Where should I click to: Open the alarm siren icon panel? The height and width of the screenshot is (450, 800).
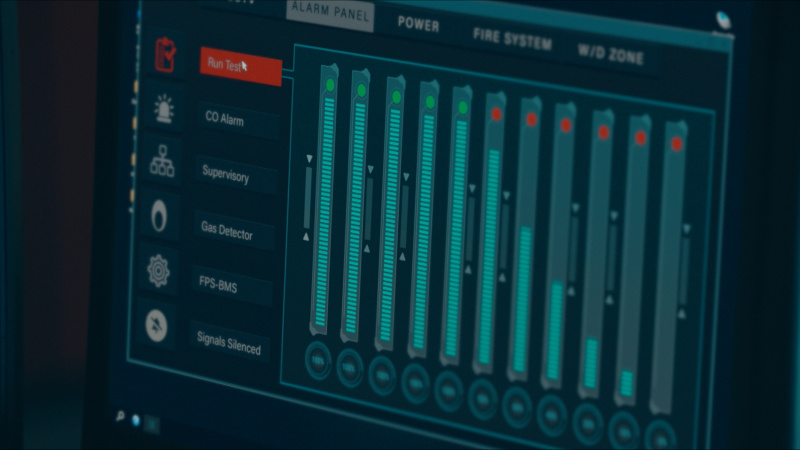point(164,108)
